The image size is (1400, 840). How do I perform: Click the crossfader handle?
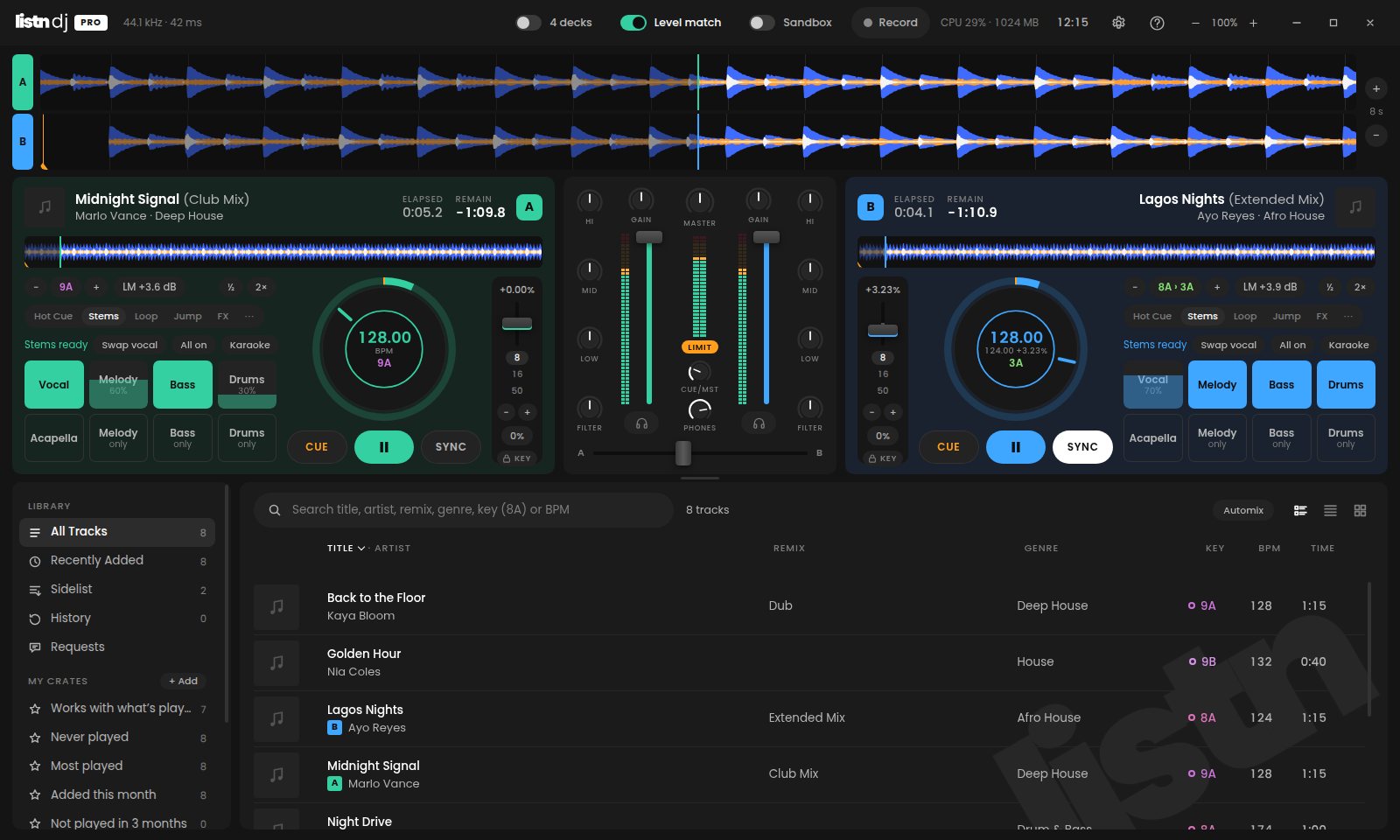(683, 453)
